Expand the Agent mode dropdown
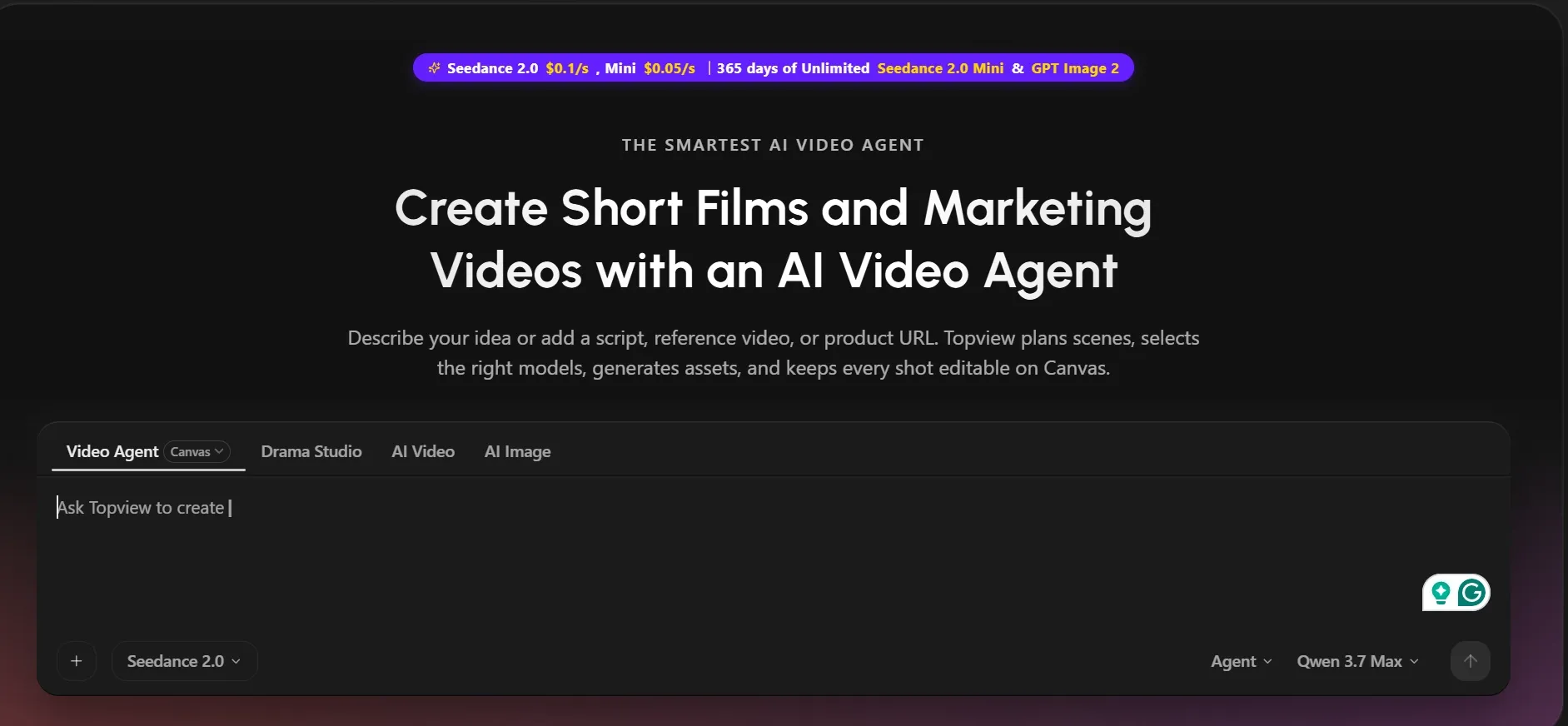 (1241, 661)
